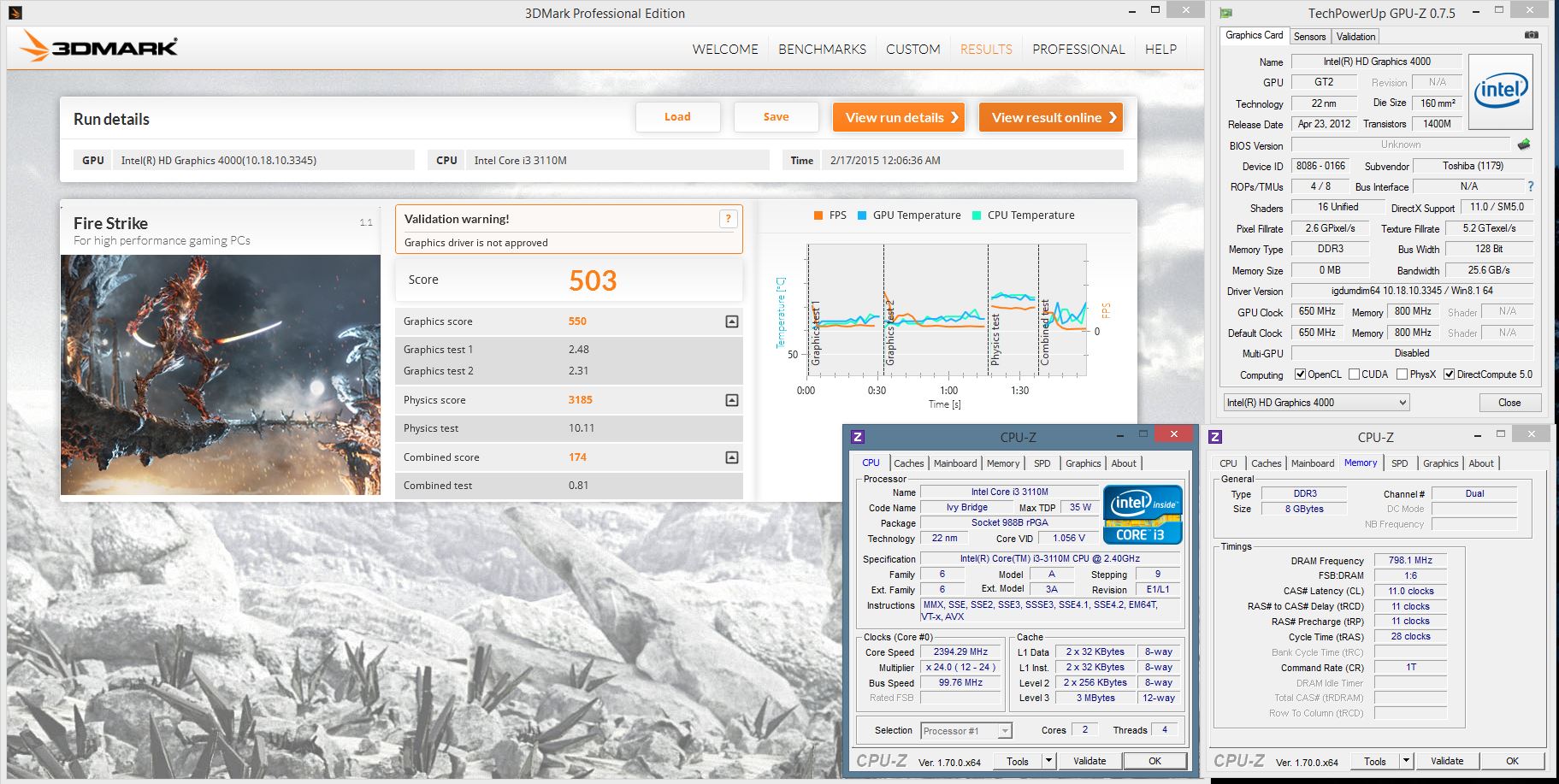Click the validation warning help icon
The image size is (1559, 784).
click(728, 219)
